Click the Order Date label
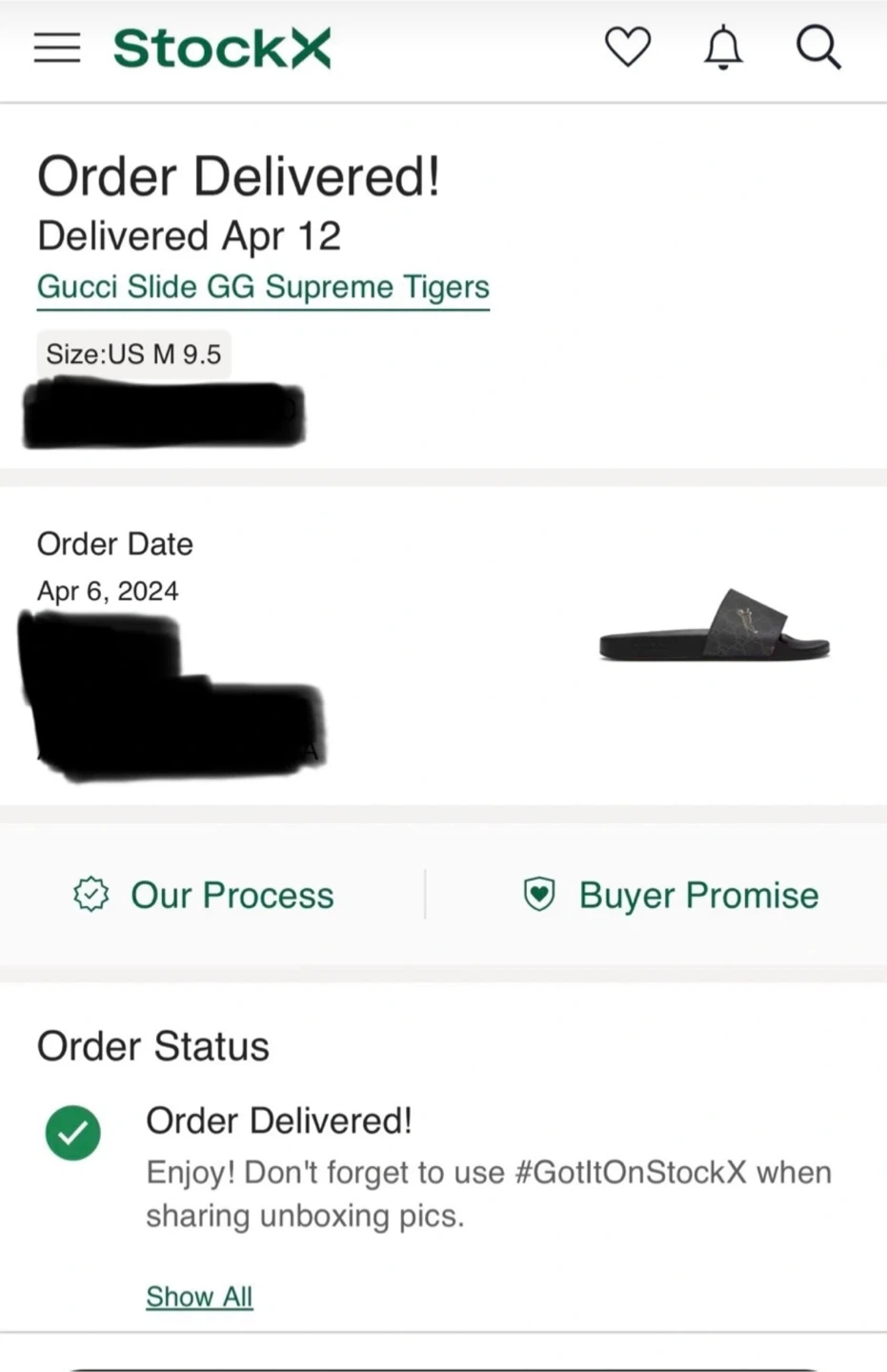Image resolution: width=887 pixels, height=1372 pixels. point(115,544)
